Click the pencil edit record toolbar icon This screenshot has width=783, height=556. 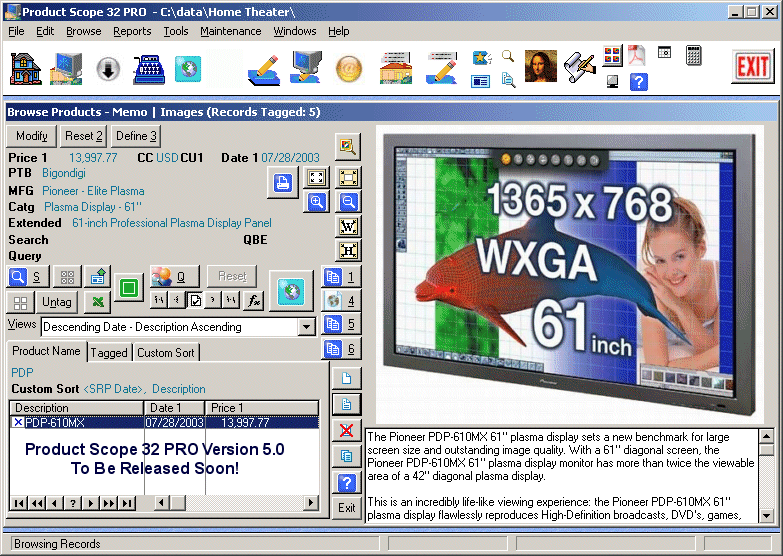(264, 68)
